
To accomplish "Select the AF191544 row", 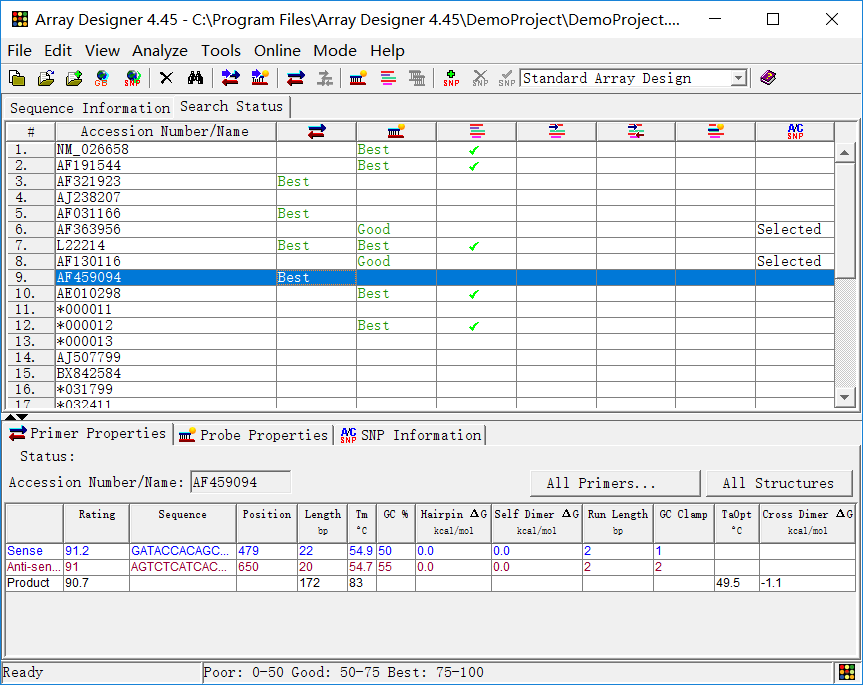I will 420,166.
